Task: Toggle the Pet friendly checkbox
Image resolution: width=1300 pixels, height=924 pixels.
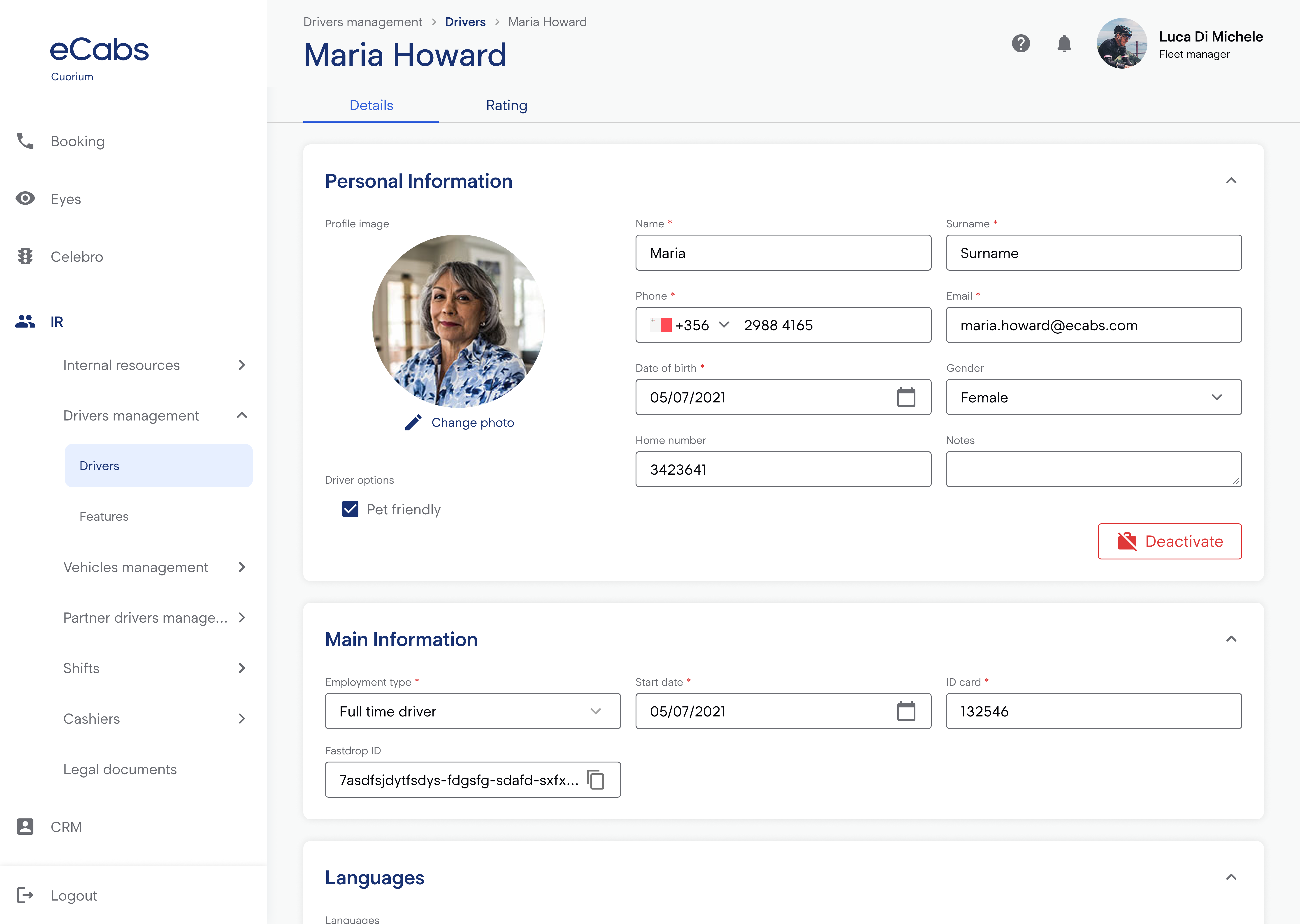Action: click(350, 509)
